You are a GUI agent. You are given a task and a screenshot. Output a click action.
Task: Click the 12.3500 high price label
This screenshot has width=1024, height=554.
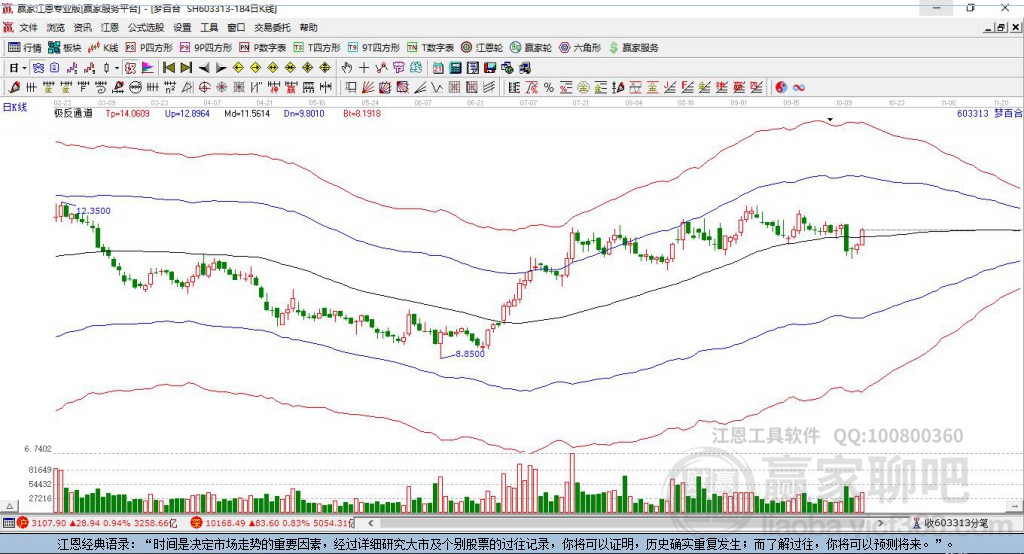[x=94, y=210]
